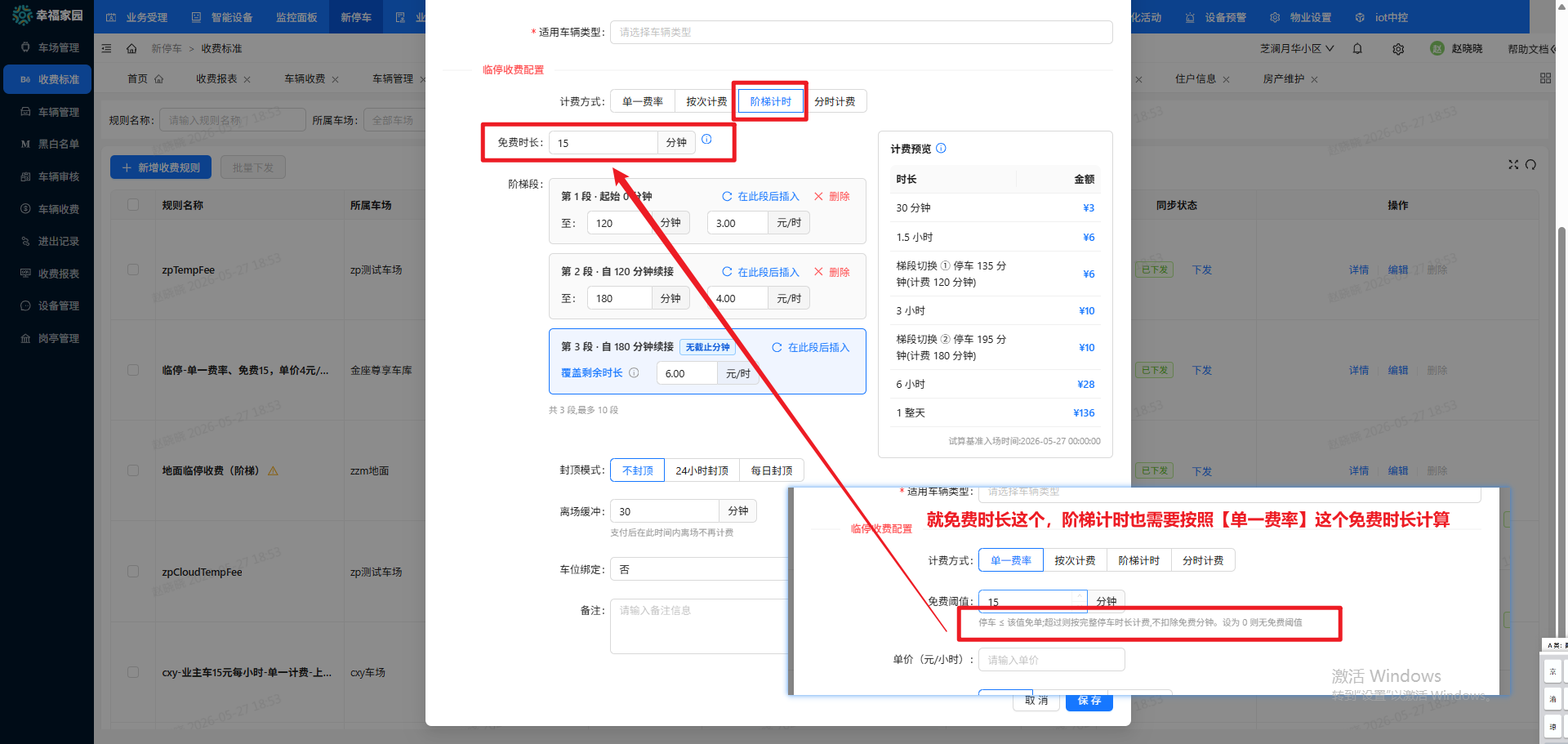This screenshot has height=744, width=1568.
Task: Click the notification bell icon
Action: [1357, 49]
